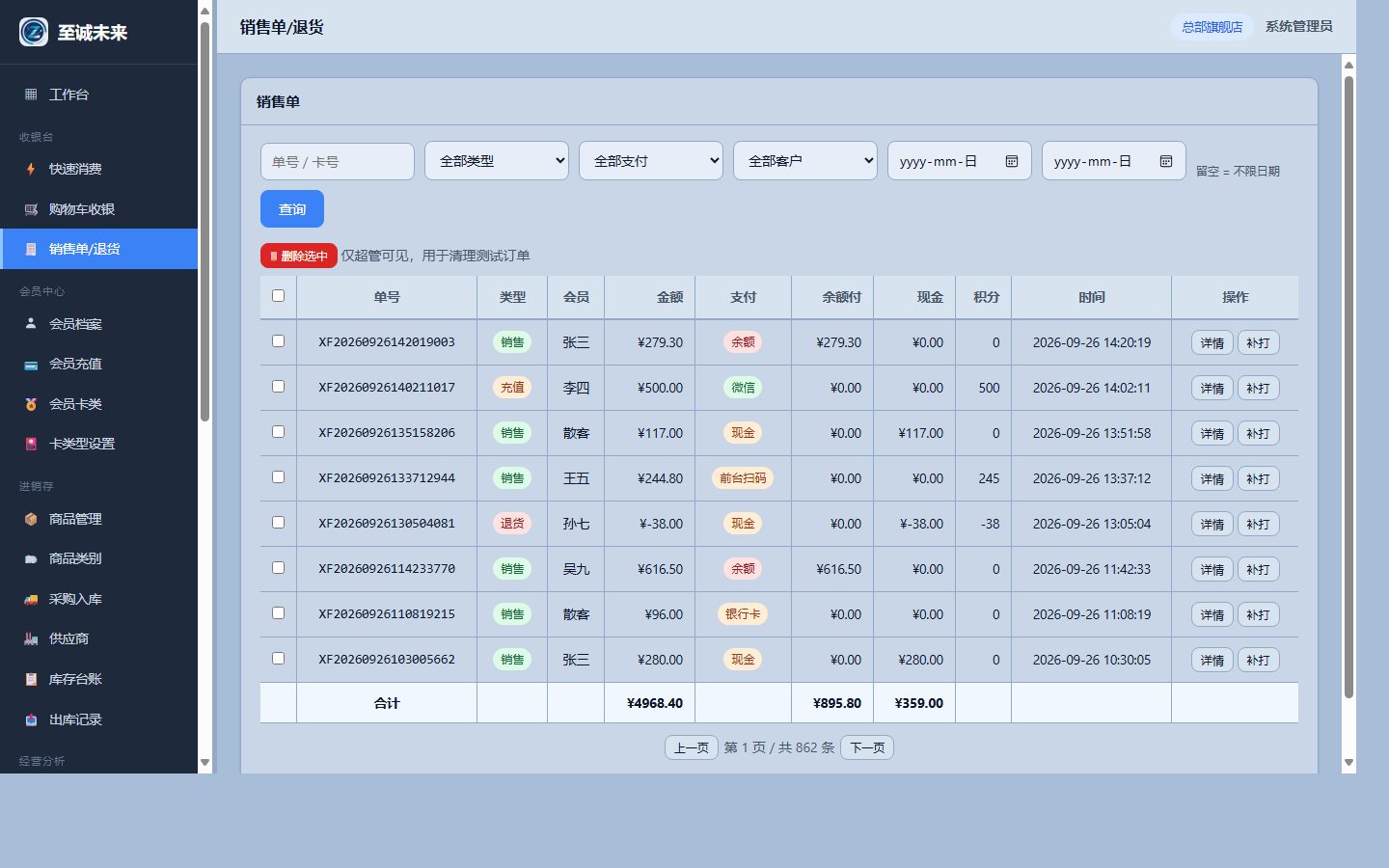Click 下一页 pagination button

[x=867, y=747]
